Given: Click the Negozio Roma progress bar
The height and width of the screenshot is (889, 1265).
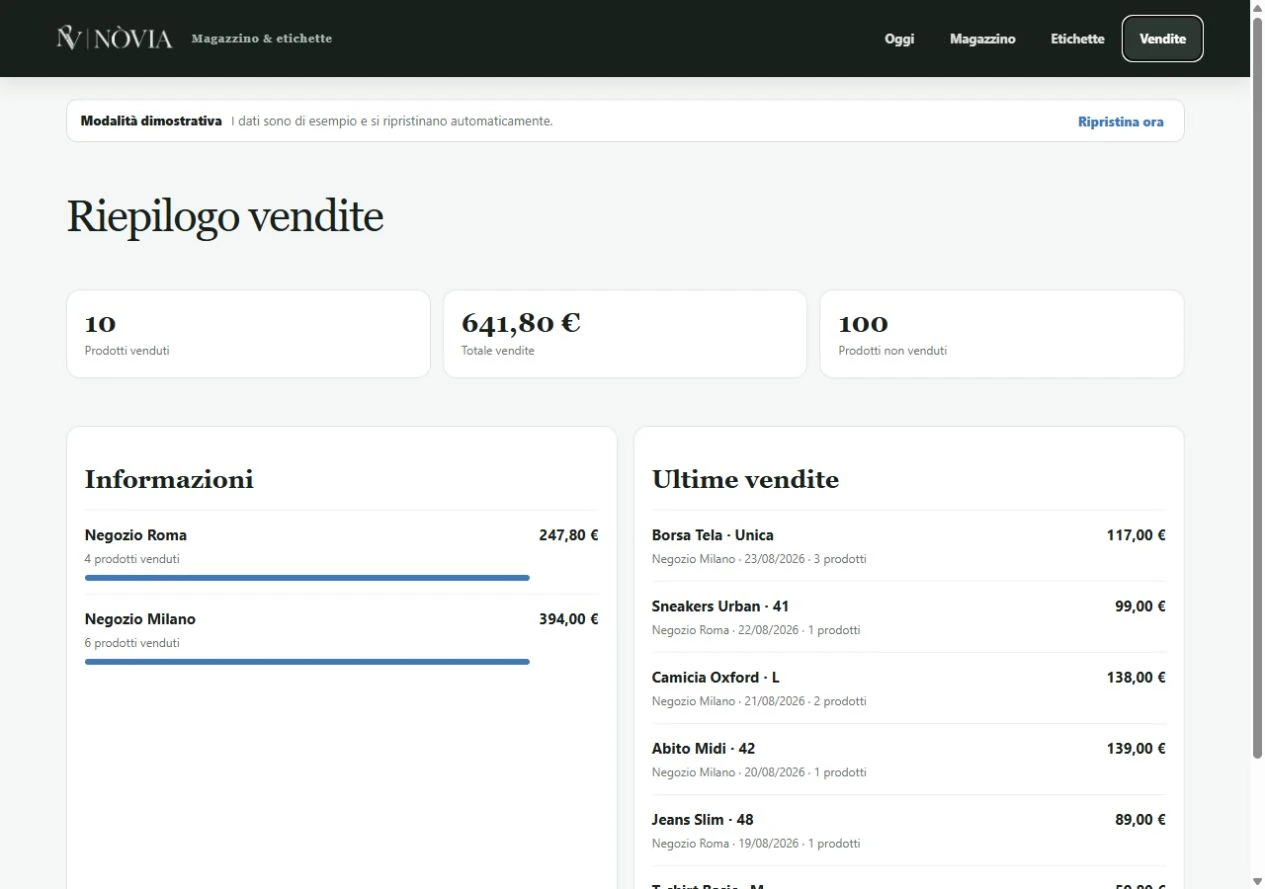Looking at the screenshot, I should pos(307,578).
